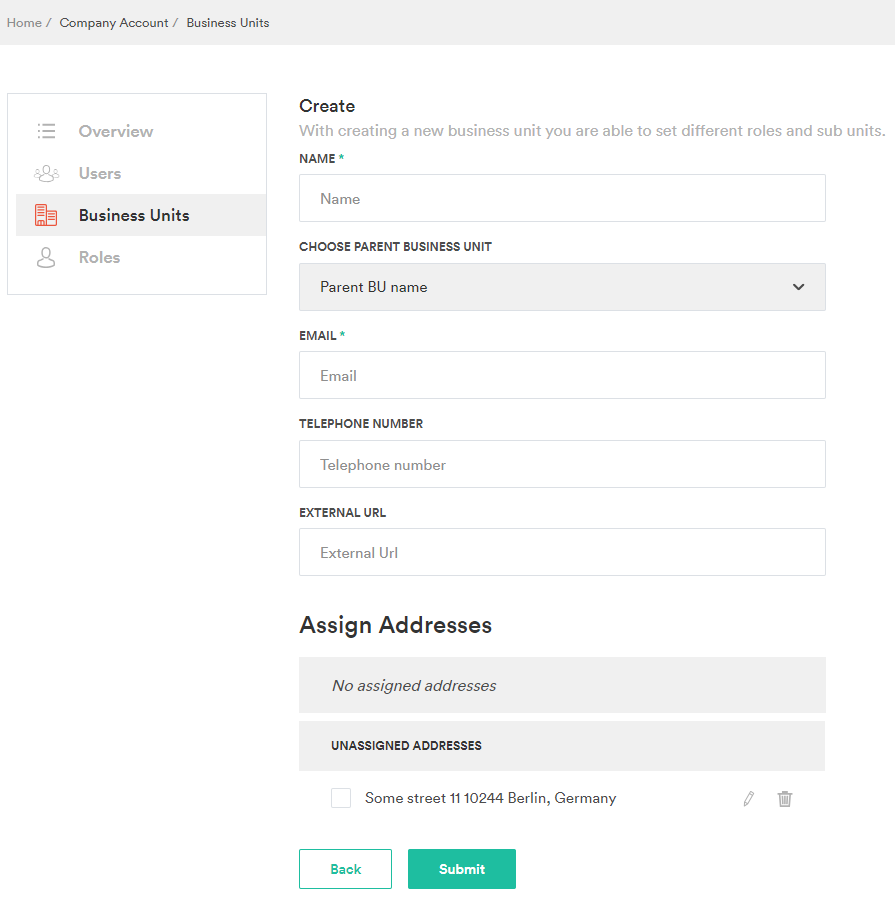
Task: Open the Parent BU name dropdown
Action: pos(562,287)
